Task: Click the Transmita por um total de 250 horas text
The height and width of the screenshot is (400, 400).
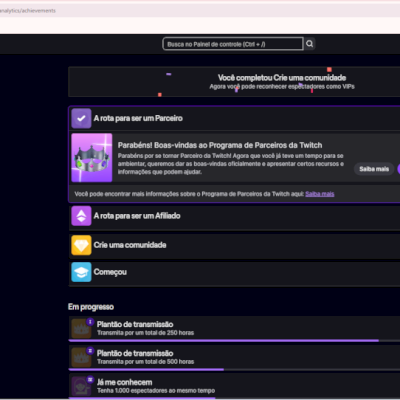Action: tap(145, 333)
